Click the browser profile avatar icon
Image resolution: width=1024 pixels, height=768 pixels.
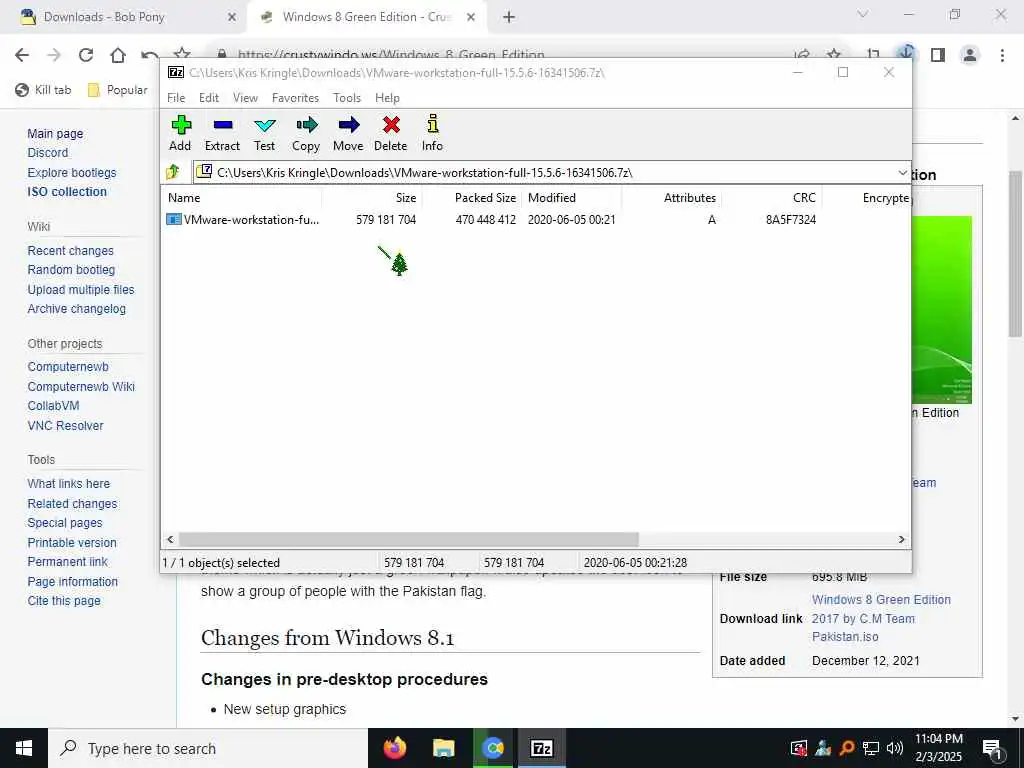coord(970,56)
